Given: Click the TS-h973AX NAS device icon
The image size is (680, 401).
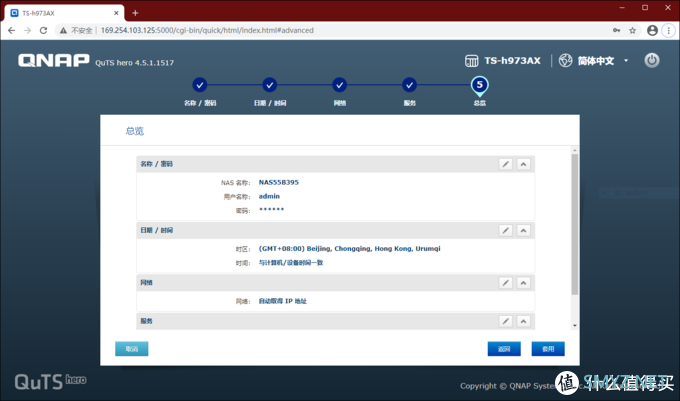Looking at the screenshot, I should point(471,61).
